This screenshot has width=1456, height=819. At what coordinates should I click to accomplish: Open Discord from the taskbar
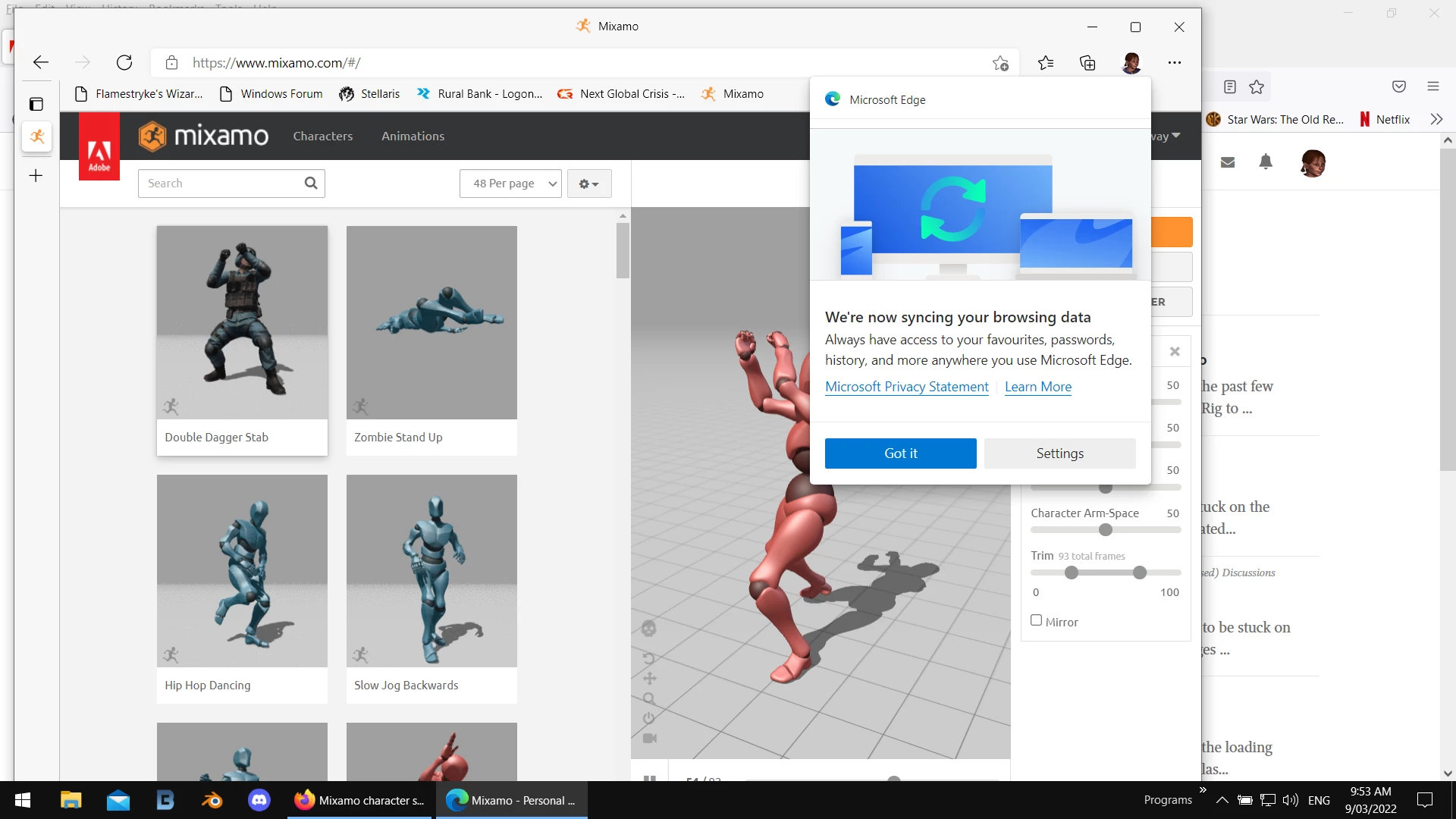[259, 800]
